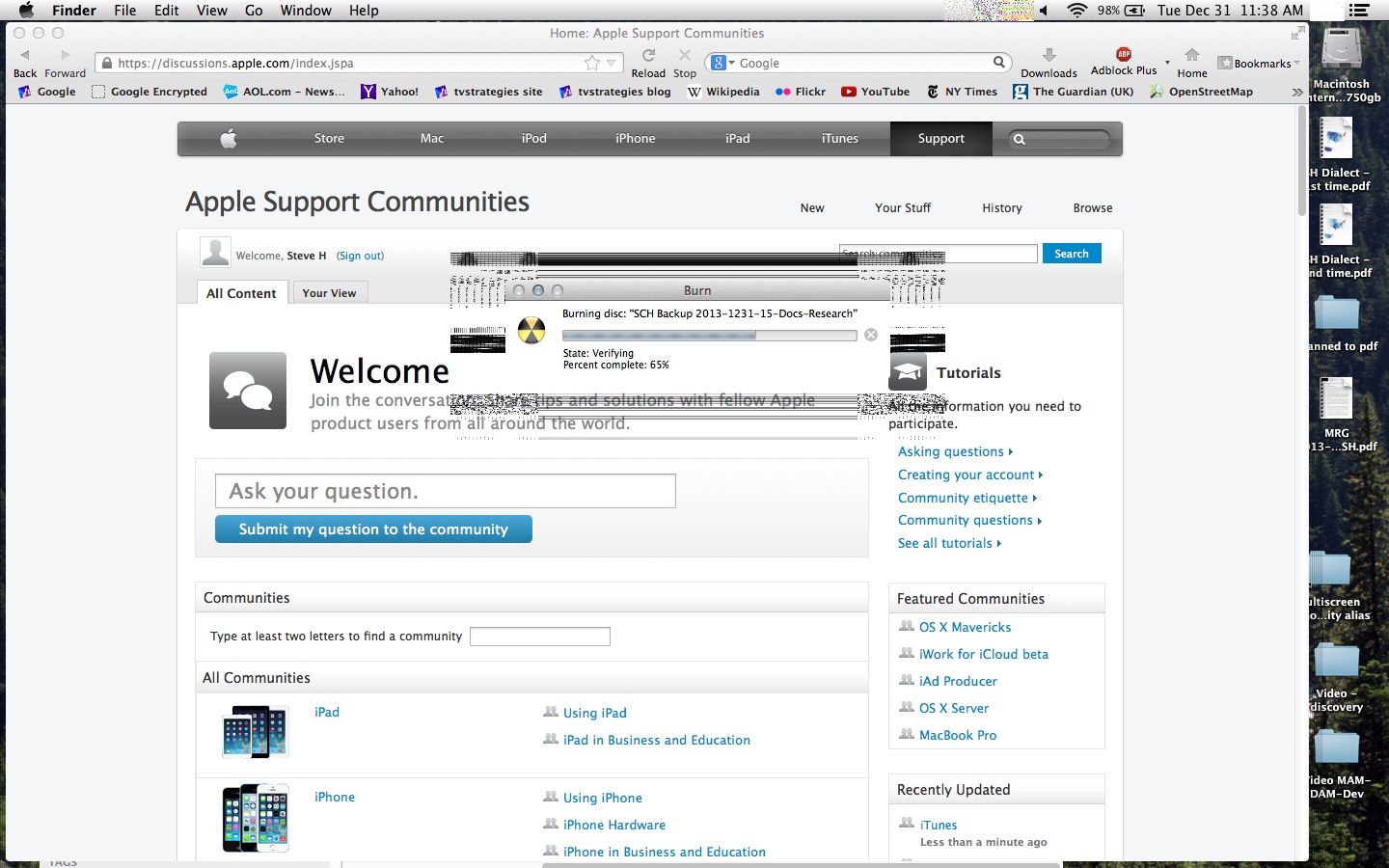The image size is (1389, 868).
Task: Click the find a community text field
Action: click(x=540, y=637)
